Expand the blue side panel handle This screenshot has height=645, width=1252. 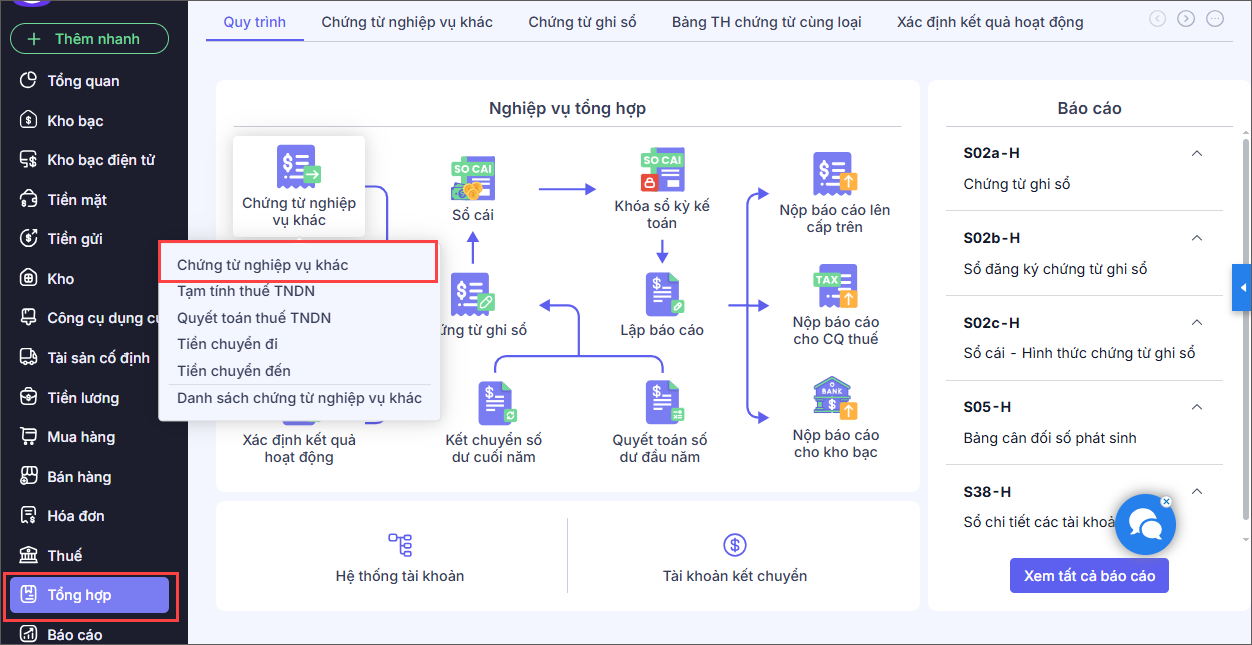[1242, 288]
